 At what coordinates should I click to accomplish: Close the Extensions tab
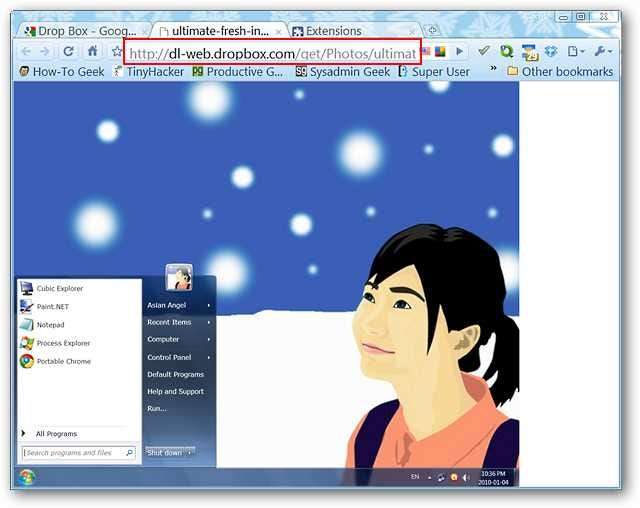[x=412, y=31]
